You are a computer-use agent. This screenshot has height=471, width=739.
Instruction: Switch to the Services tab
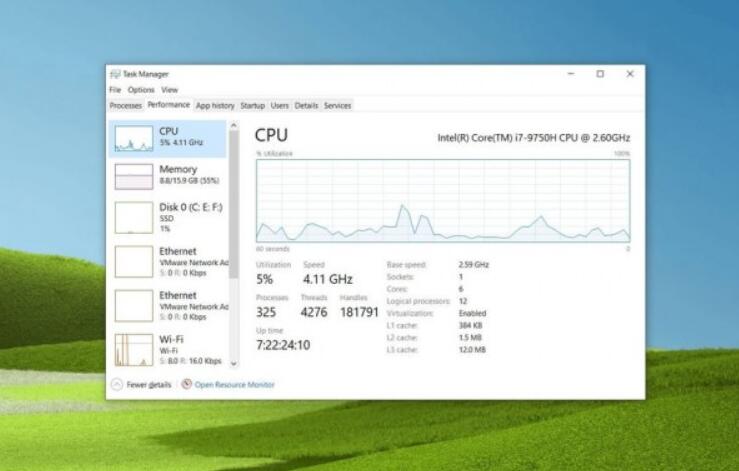click(x=337, y=106)
